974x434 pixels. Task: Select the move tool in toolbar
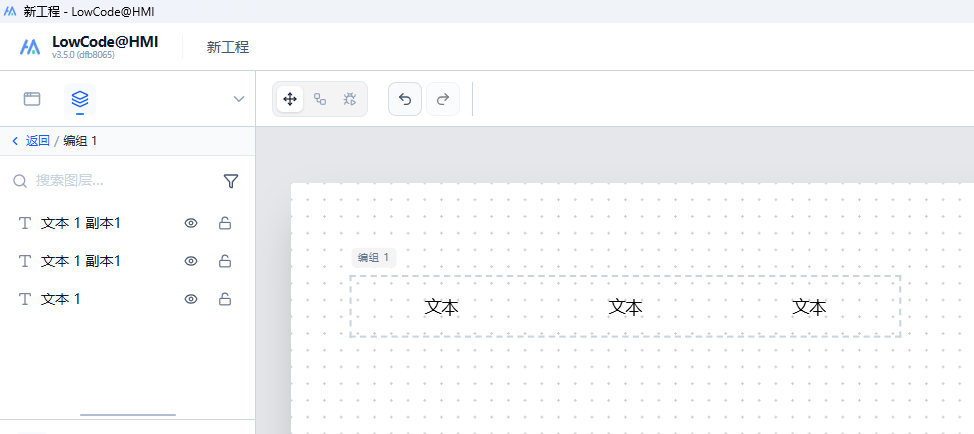coord(289,99)
